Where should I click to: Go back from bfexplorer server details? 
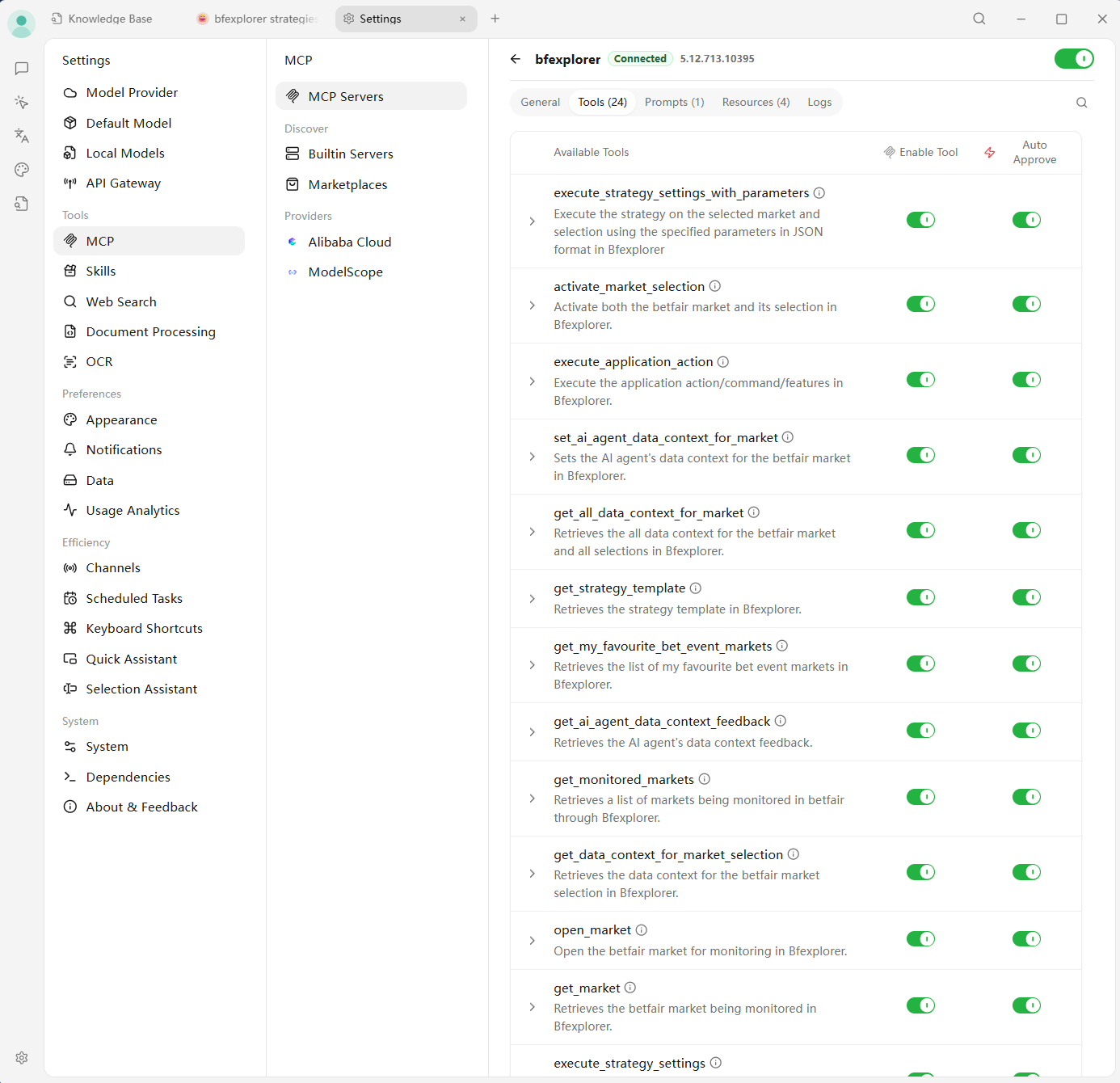click(x=516, y=59)
